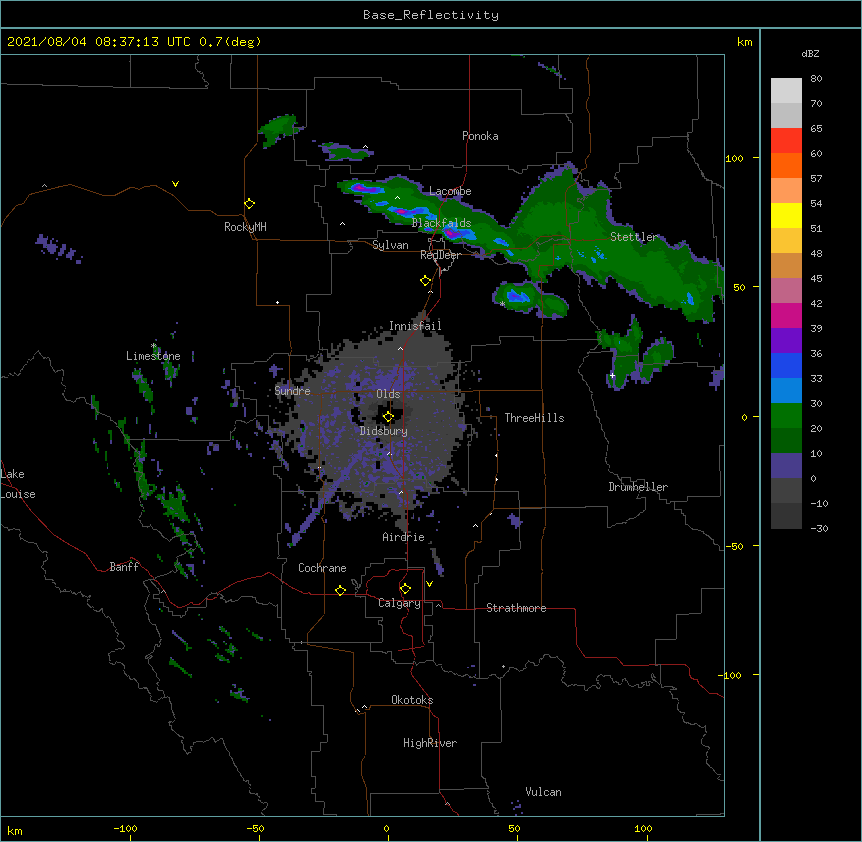
Task: Click the Base_Reflectivity title
Action: click(431, 15)
